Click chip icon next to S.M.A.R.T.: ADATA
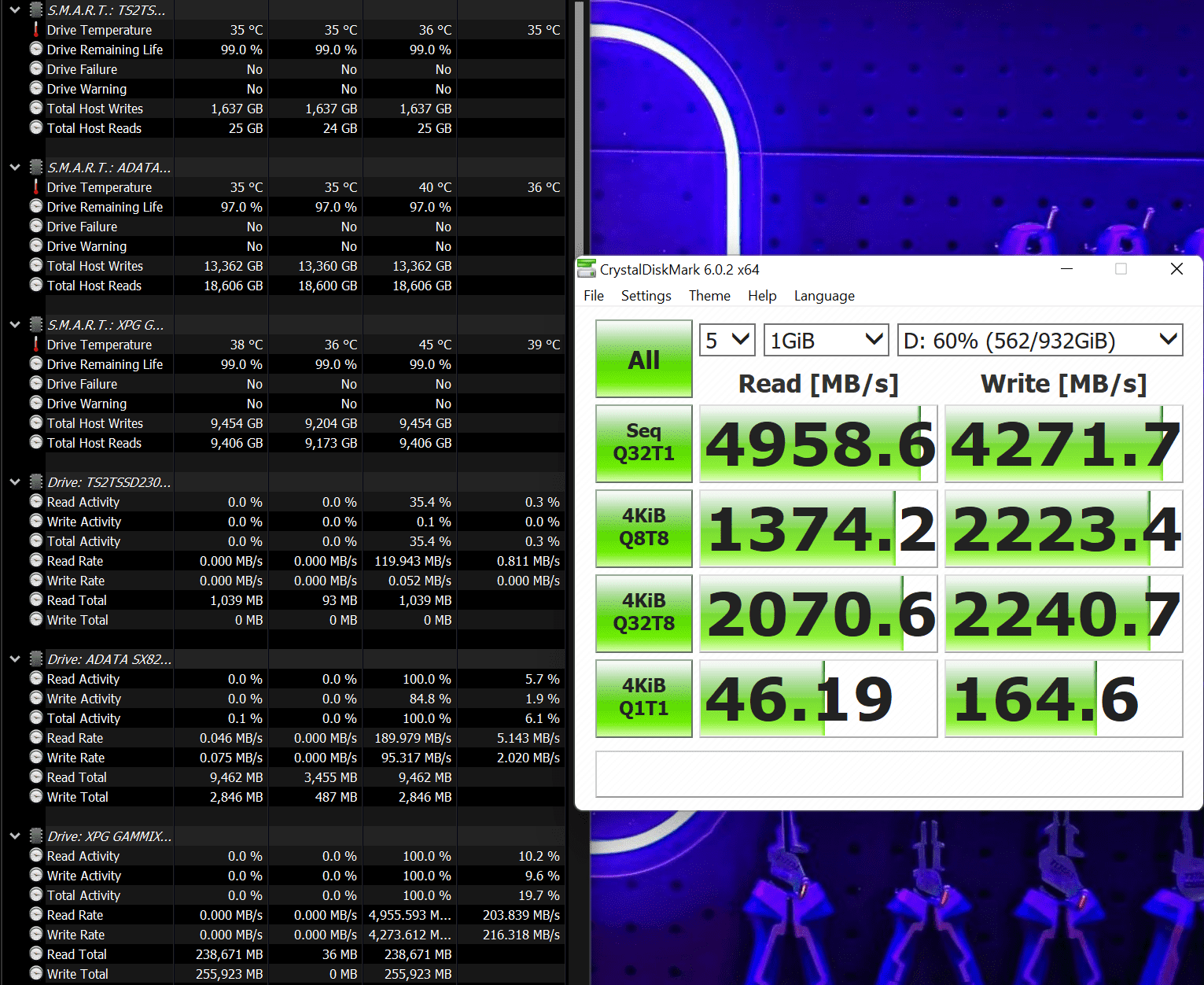This screenshot has width=1204, height=985. click(x=36, y=167)
